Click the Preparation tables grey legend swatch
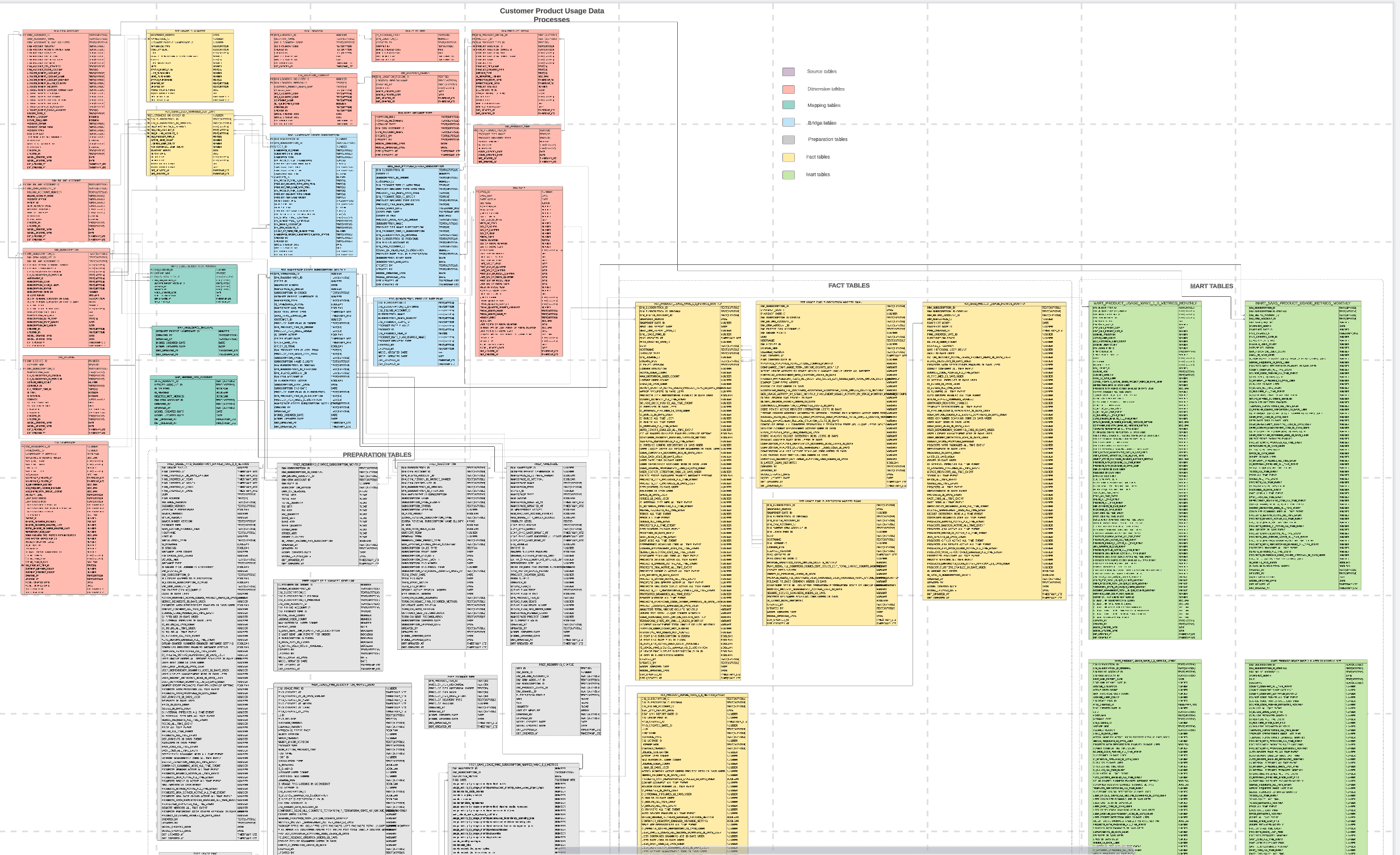 [788, 139]
